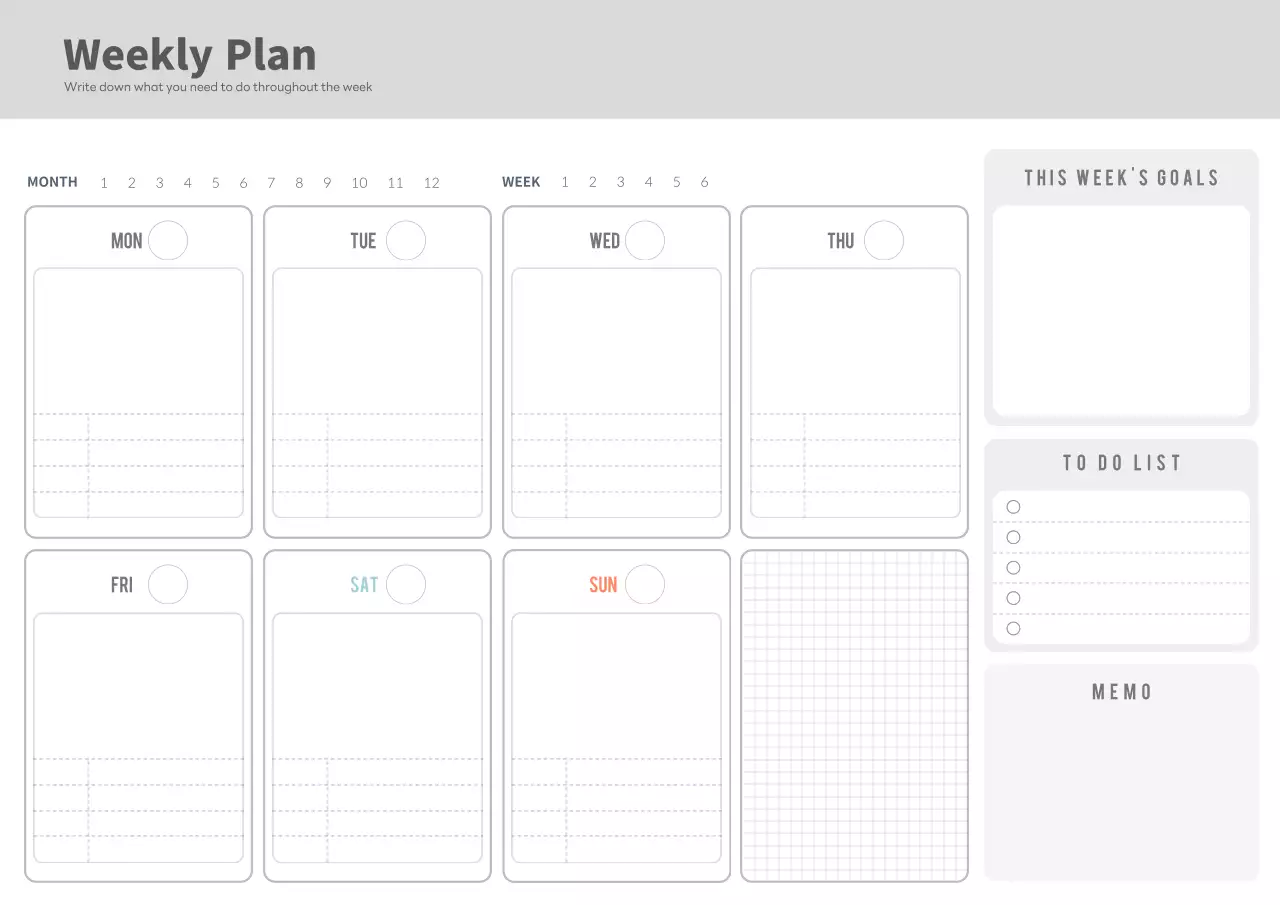Click the date circle beside TUE
This screenshot has height=905, width=1280.
[x=406, y=241]
